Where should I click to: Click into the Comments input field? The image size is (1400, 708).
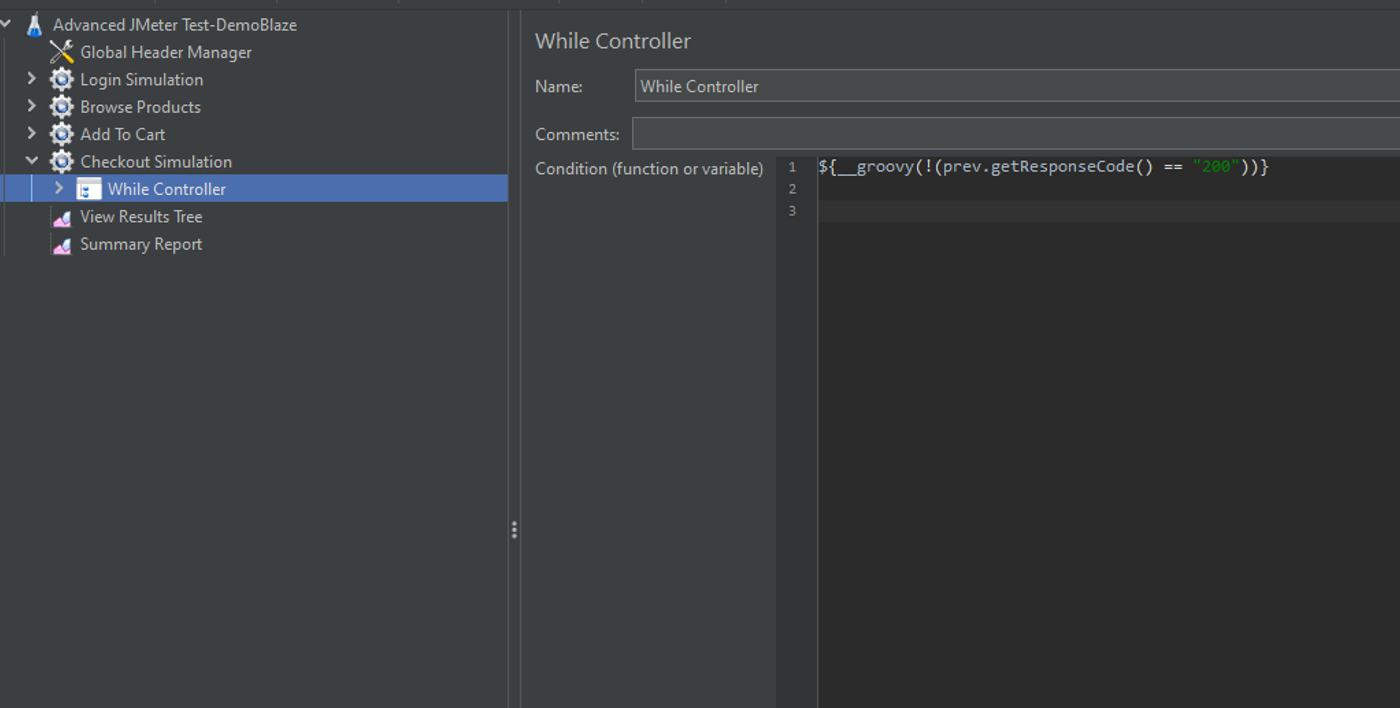click(x=1016, y=133)
